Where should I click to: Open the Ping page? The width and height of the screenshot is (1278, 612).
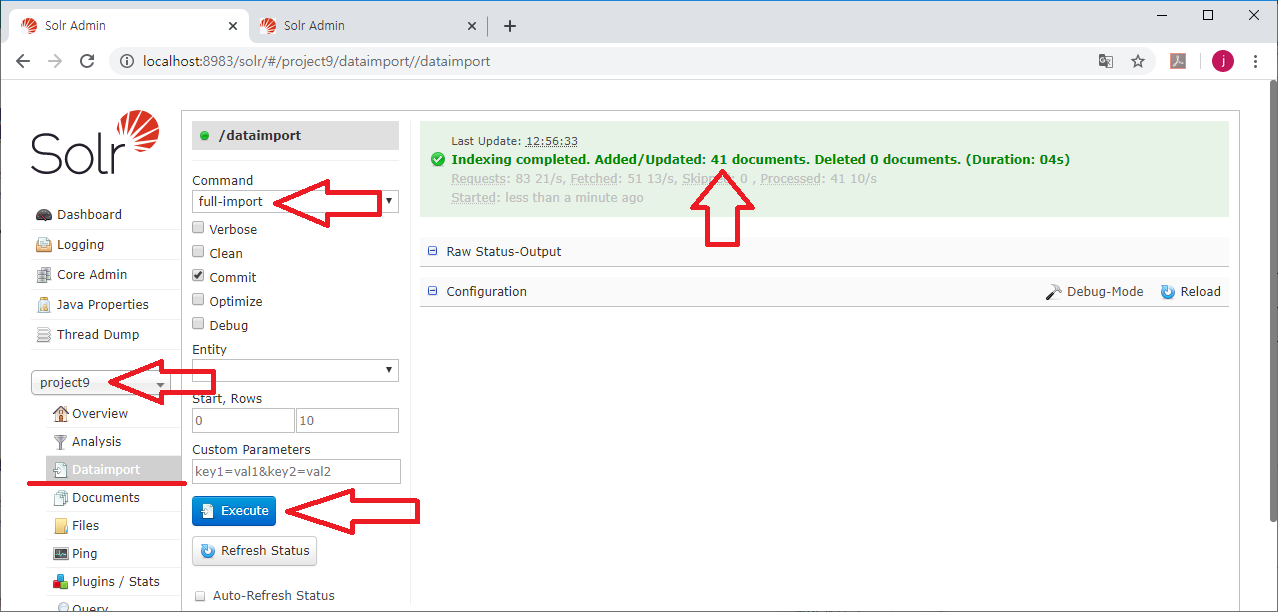click(x=85, y=553)
